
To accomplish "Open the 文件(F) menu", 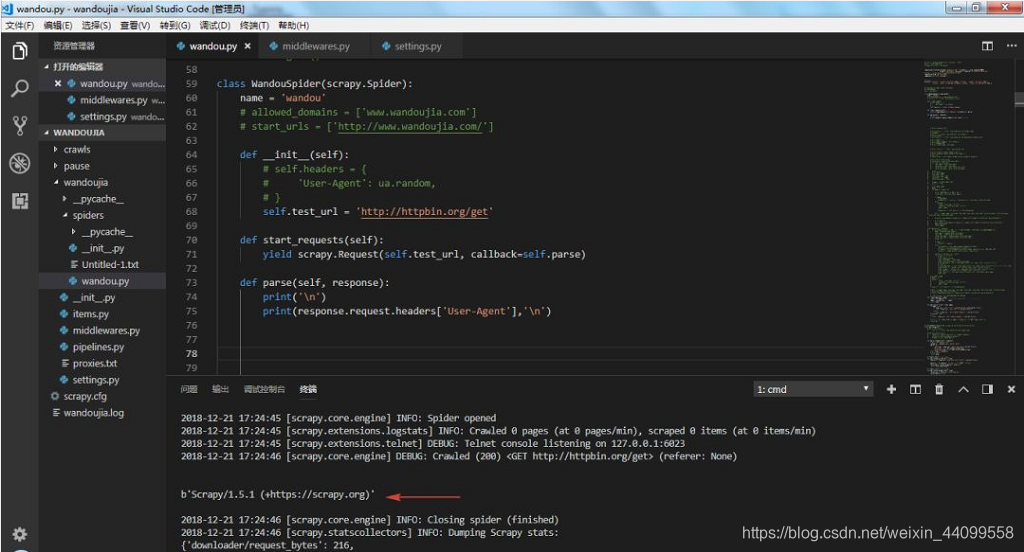I will pos(20,25).
